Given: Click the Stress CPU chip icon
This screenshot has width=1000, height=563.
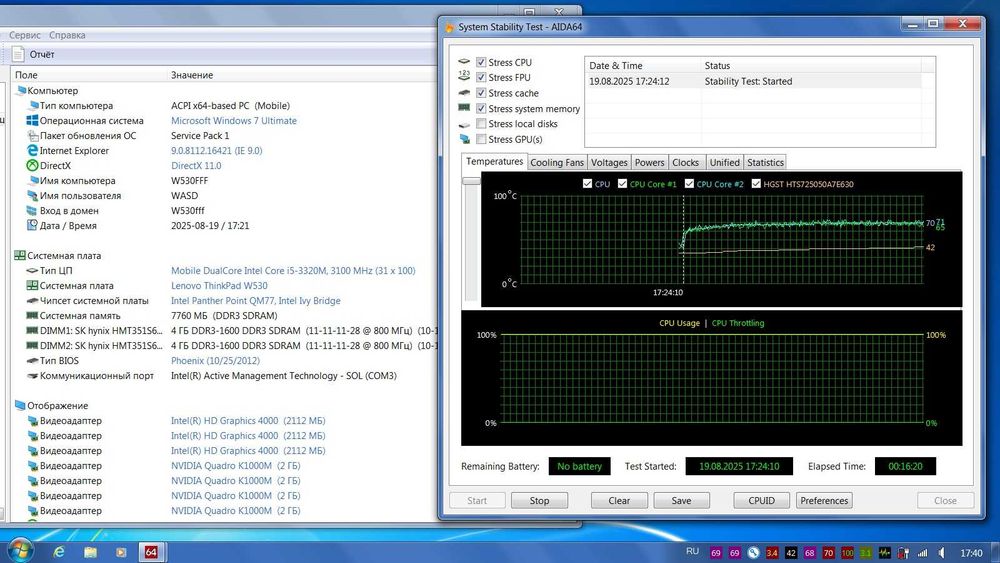Looking at the screenshot, I should pos(464,61).
